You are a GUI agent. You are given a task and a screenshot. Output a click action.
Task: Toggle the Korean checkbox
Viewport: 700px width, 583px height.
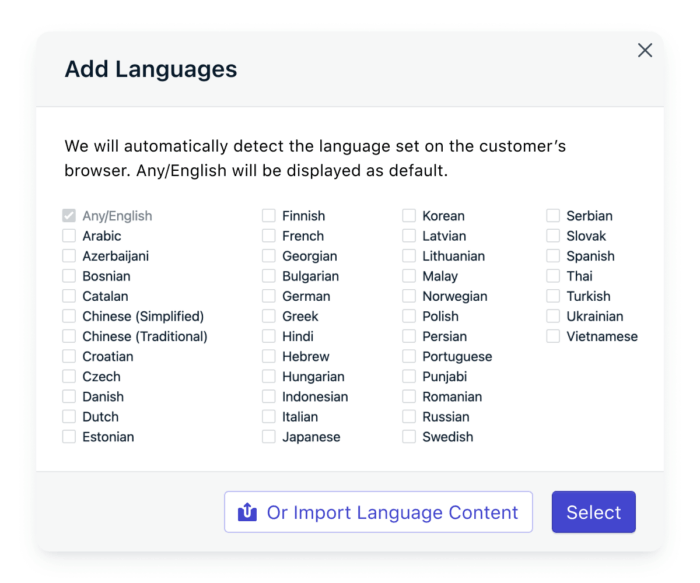pos(409,216)
